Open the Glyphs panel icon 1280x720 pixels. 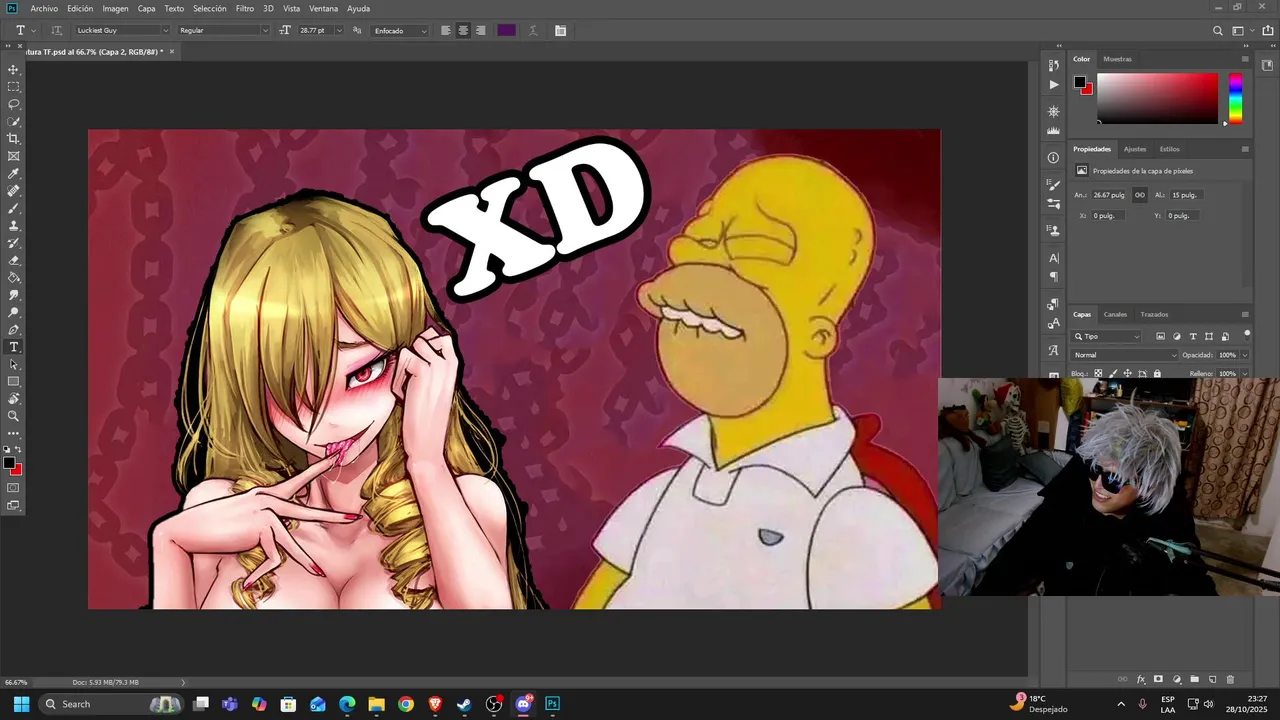(1053, 351)
